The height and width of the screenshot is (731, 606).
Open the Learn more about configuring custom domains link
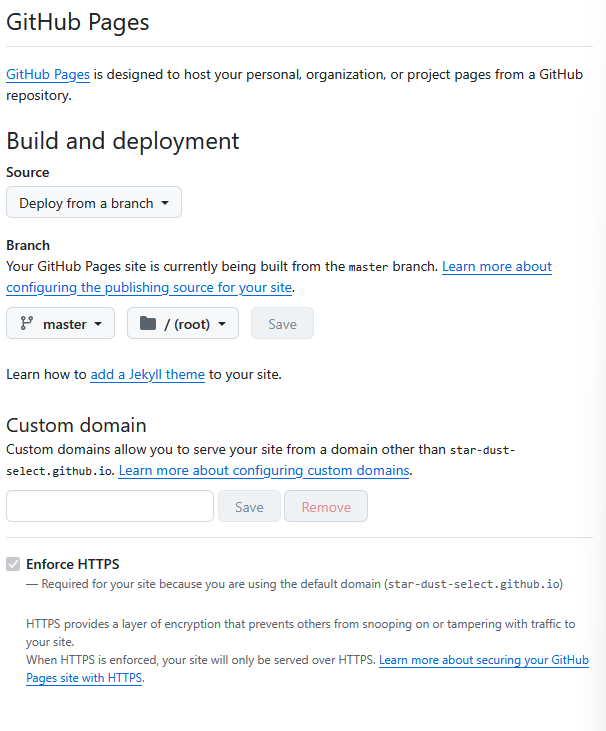coord(264,470)
